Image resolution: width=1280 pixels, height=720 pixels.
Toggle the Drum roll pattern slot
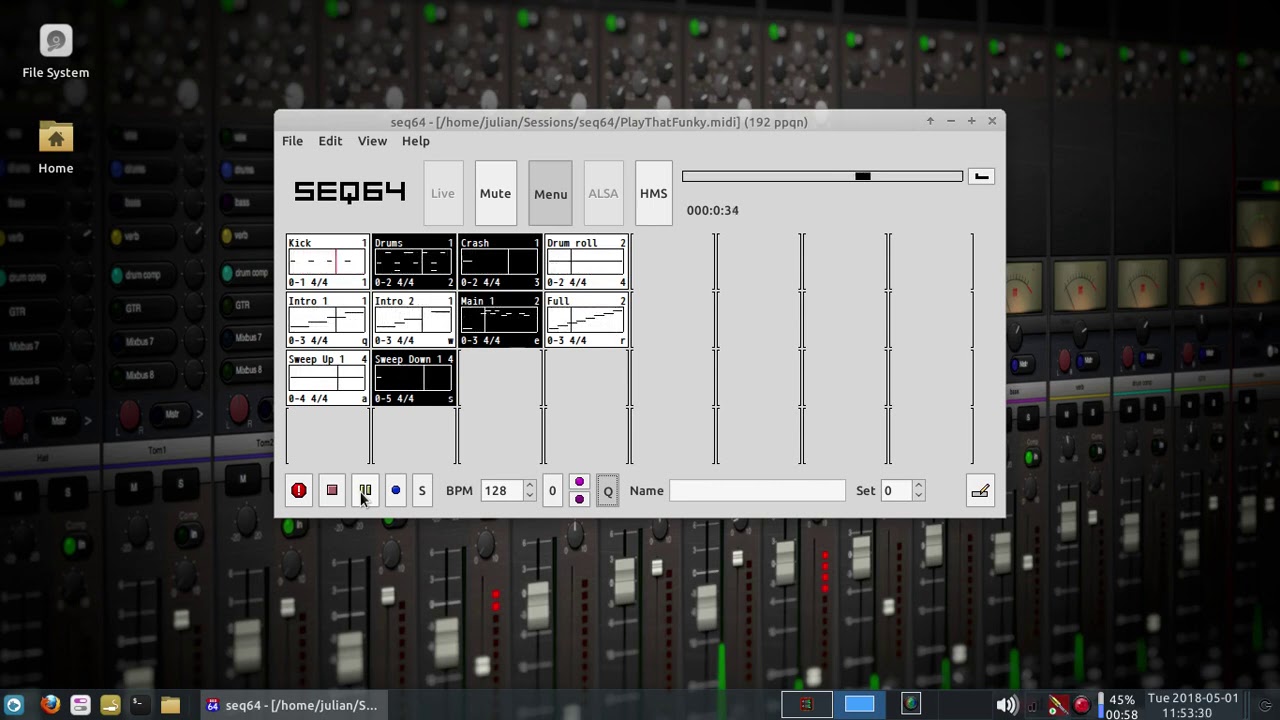click(x=586, y=262)
